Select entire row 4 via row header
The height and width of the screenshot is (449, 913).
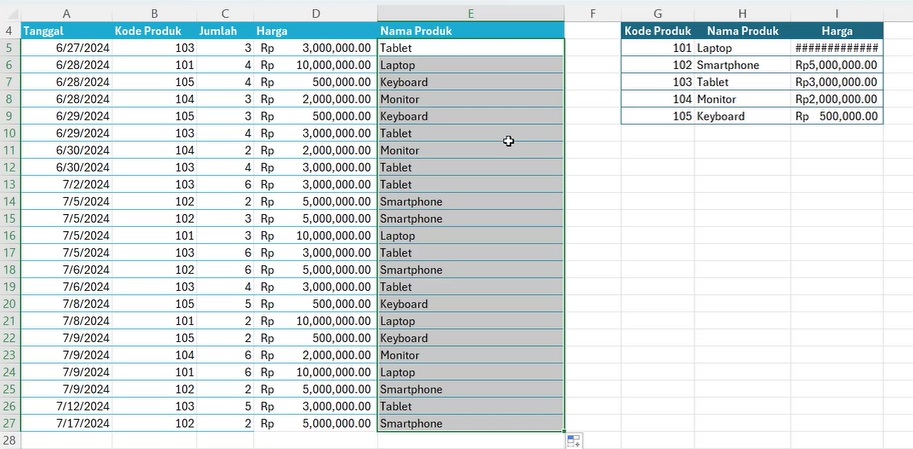(x=9, y=31)
